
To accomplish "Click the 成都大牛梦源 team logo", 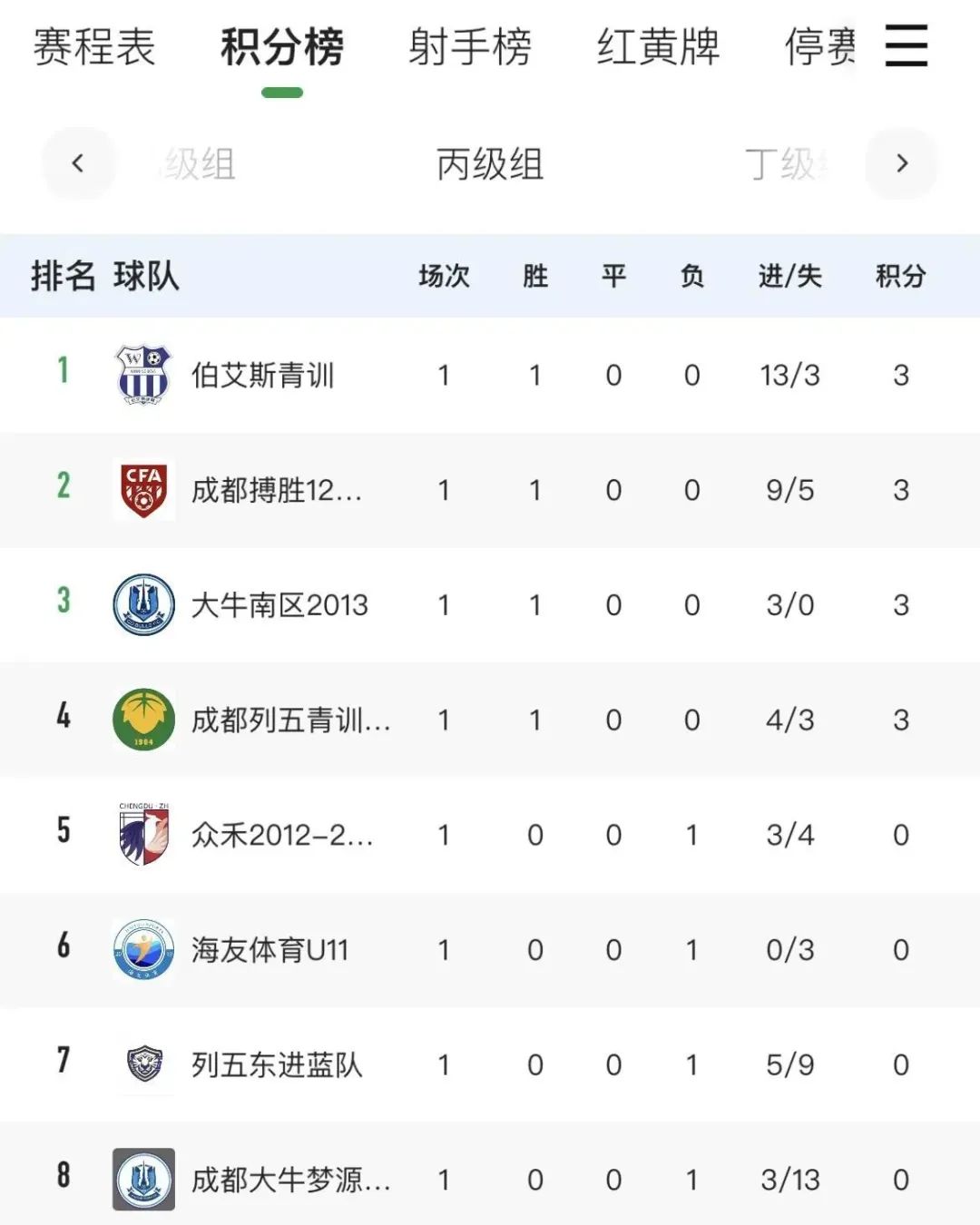I will point(143,1180).
